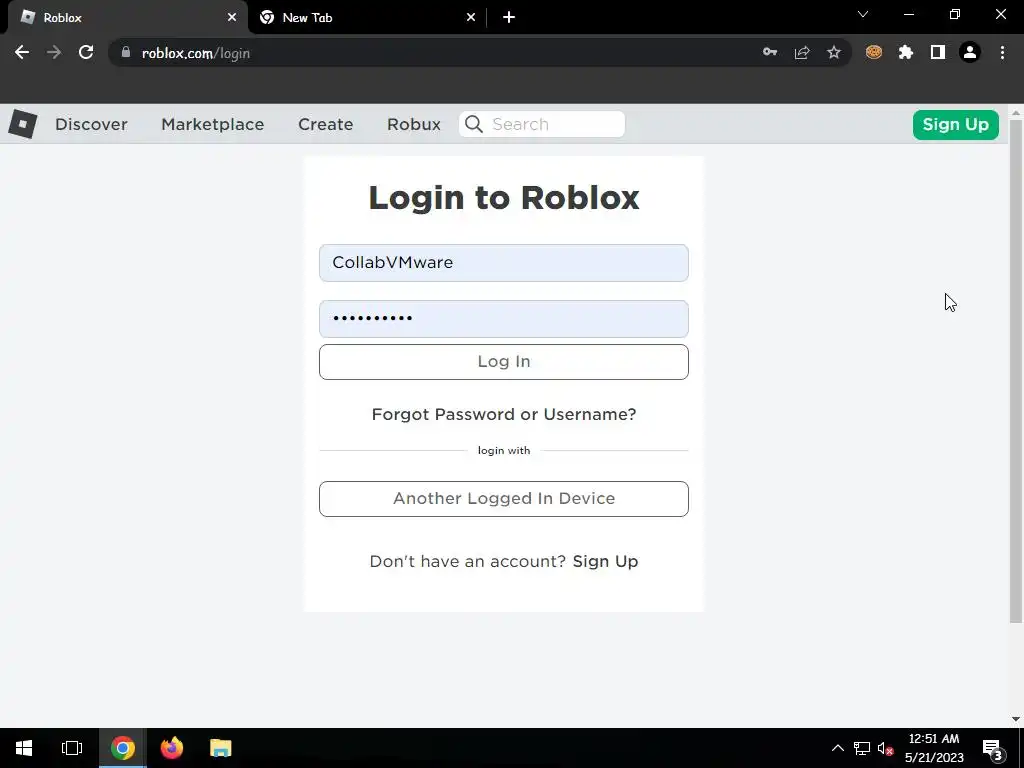Open File Explorer from the taskbar

click(x=221, y=748)
